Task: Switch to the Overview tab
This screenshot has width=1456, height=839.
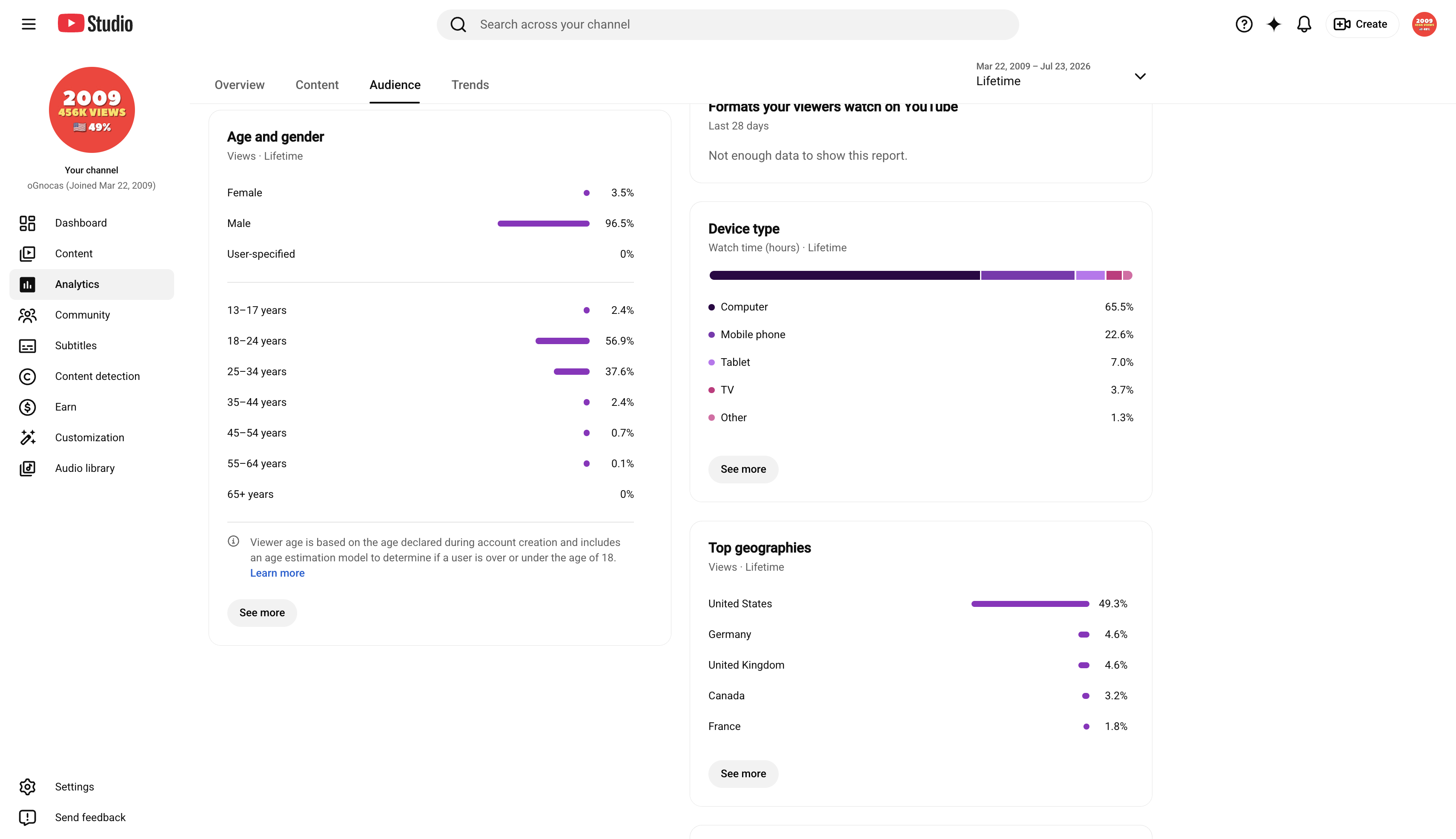Action: coord(240,85)
